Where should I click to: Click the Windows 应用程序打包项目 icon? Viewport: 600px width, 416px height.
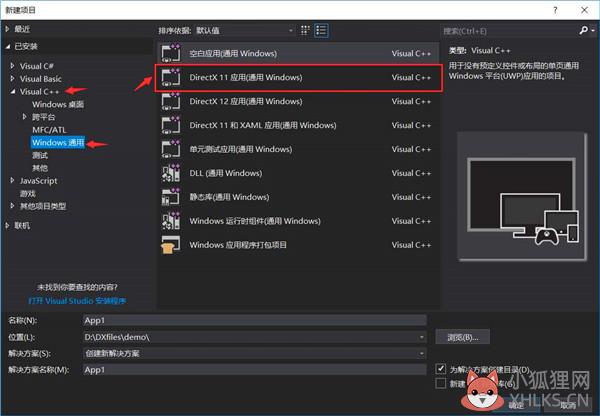tap(171, 245)
